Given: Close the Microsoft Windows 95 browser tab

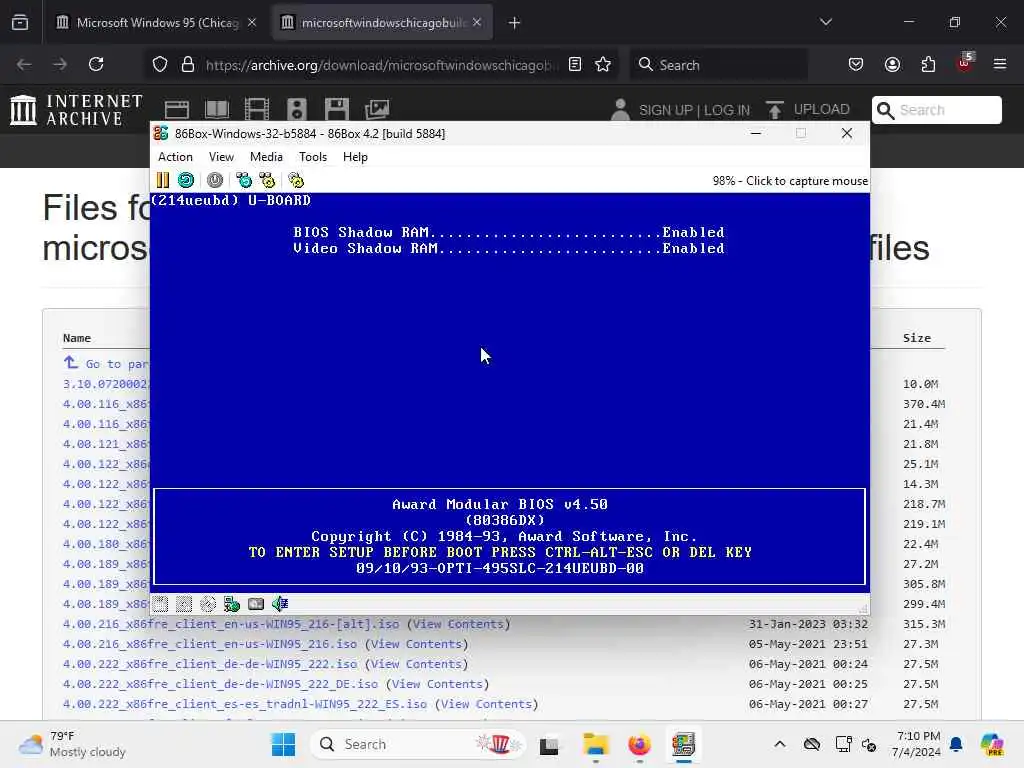Looking at the screenshot, I should (252, 23).
